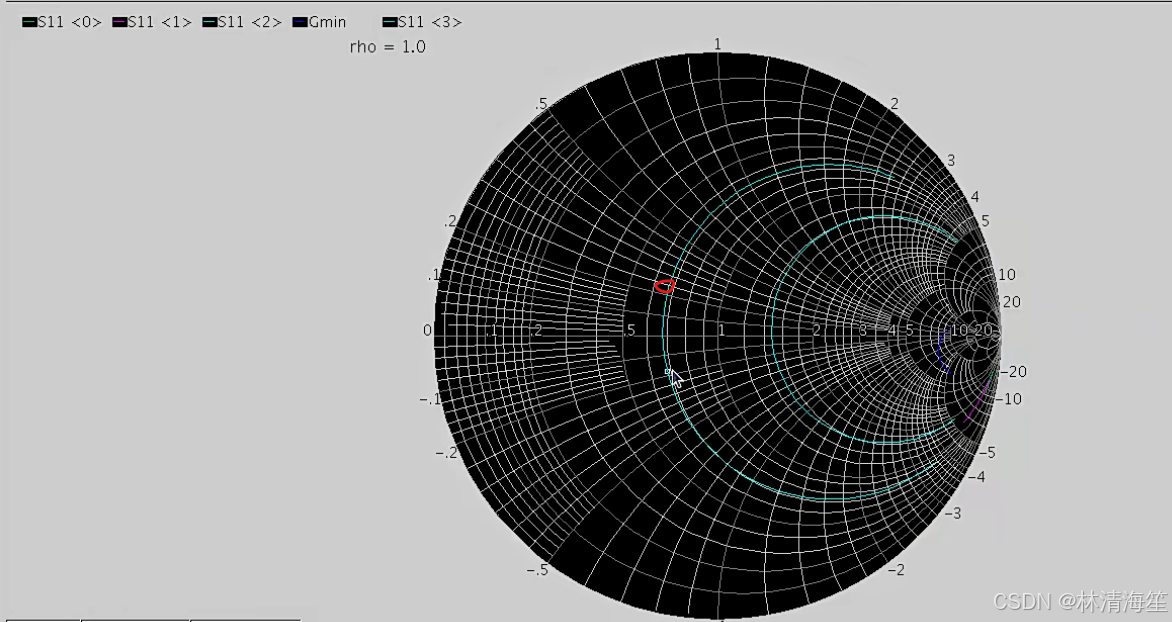Viewport: 1172px width, 622px height.
Task: Select the S11 <0> legend entry
Action: click(x=62, y=22)
